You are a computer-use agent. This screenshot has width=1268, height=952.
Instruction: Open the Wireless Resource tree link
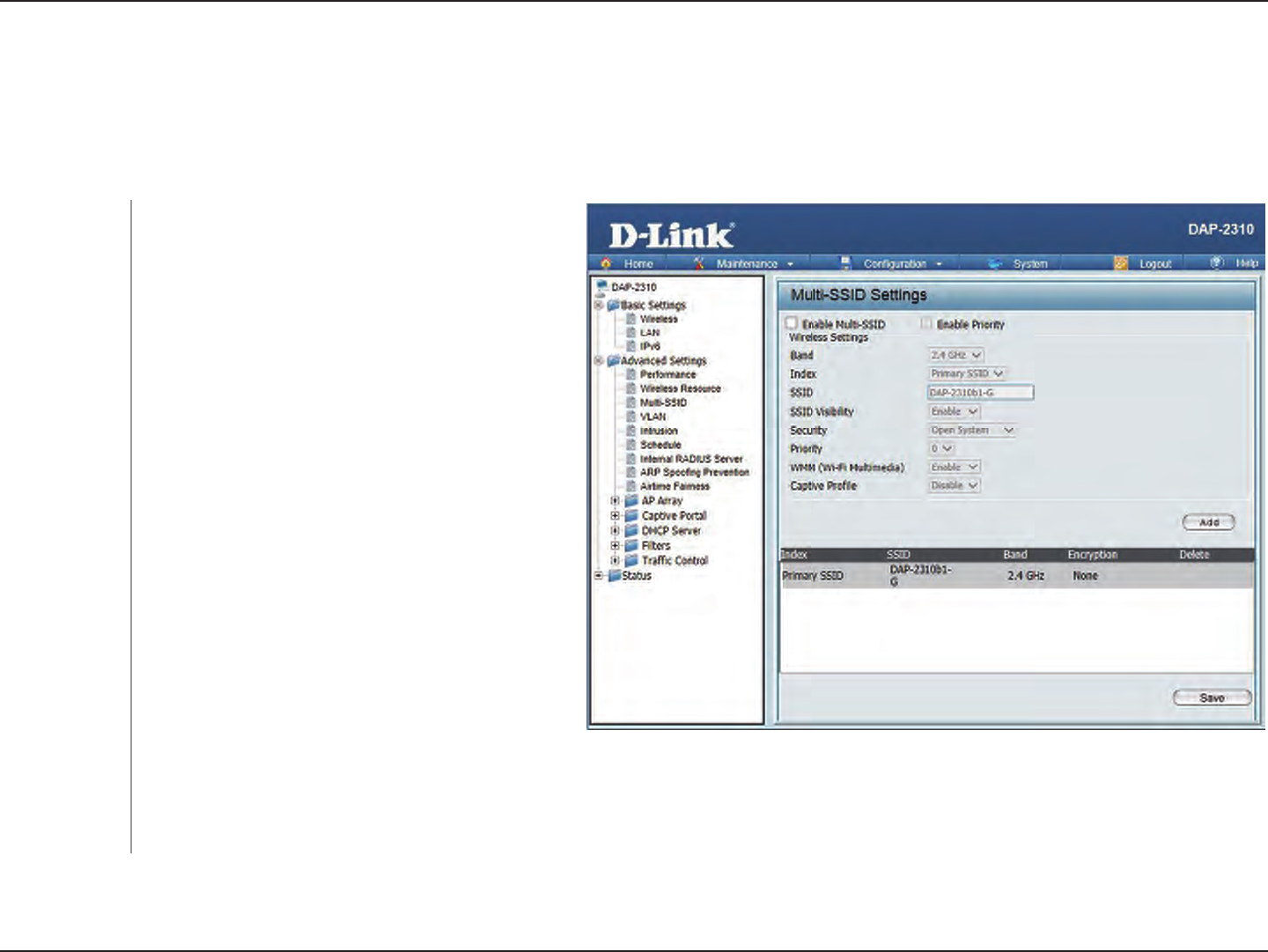coord(681,388)
